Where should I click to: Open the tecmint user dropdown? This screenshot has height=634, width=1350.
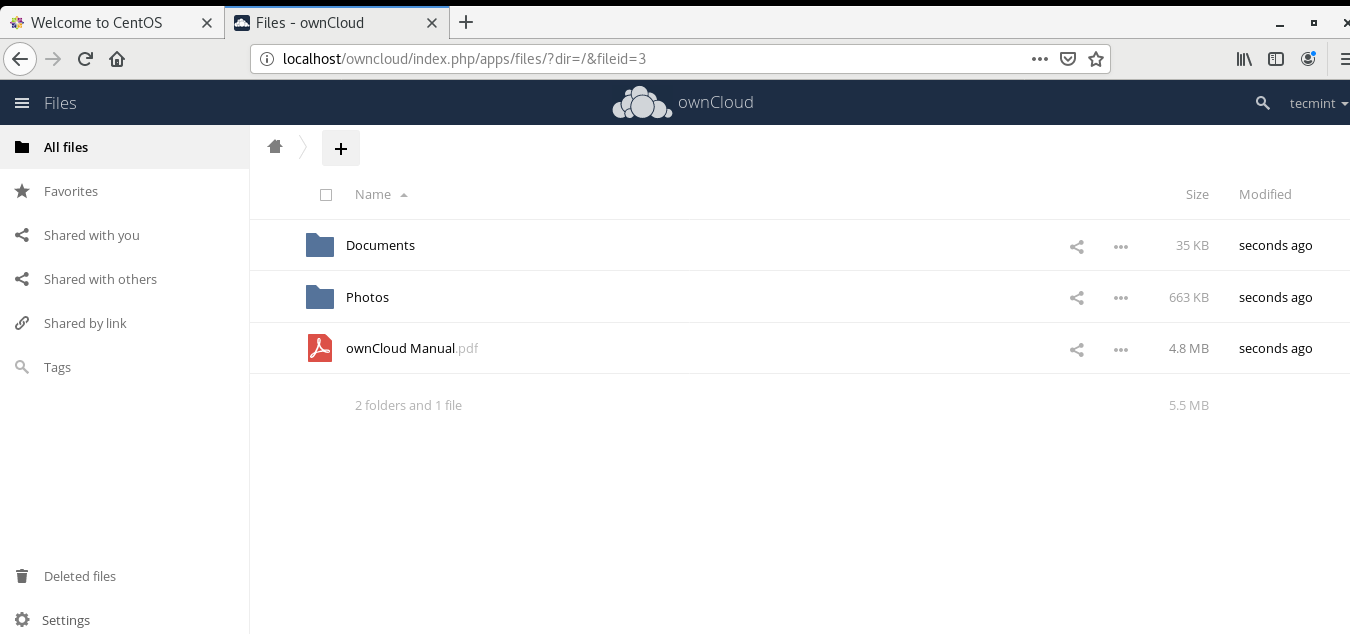[1319, 103]
